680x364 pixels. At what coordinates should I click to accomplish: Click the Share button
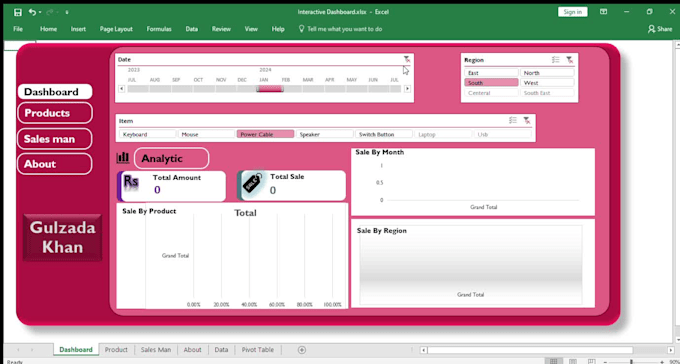(x=660, y=29)
